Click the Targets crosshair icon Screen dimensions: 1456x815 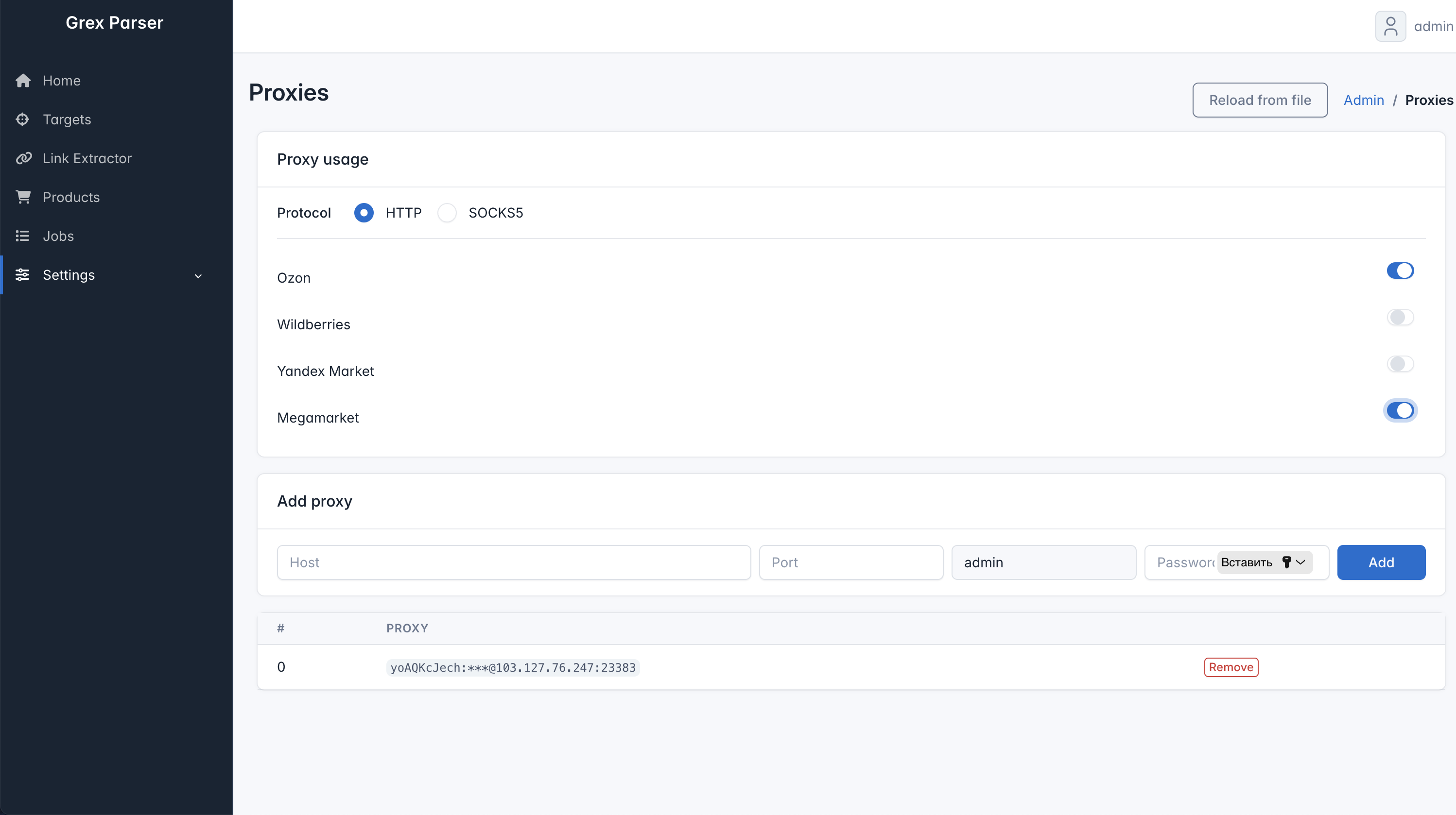[23, 119]
